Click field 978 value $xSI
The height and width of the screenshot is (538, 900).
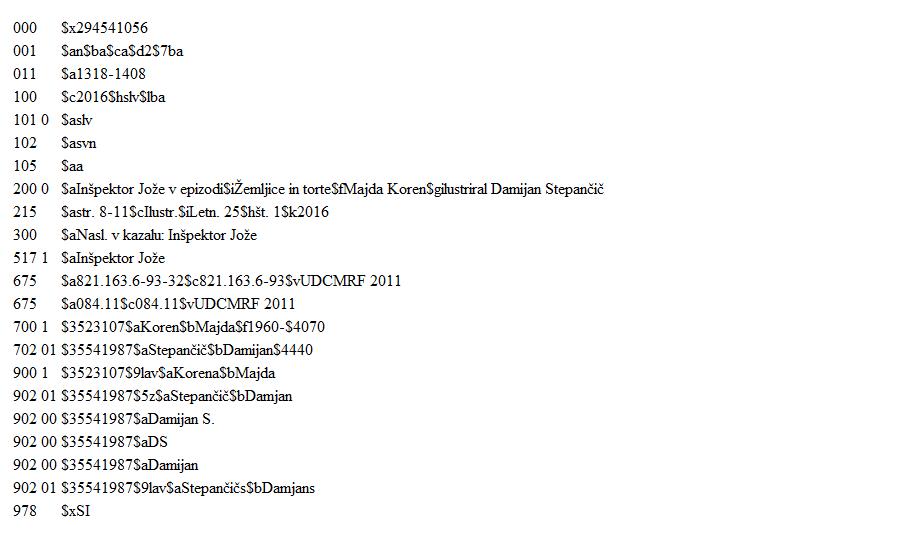tap(76, 510)
